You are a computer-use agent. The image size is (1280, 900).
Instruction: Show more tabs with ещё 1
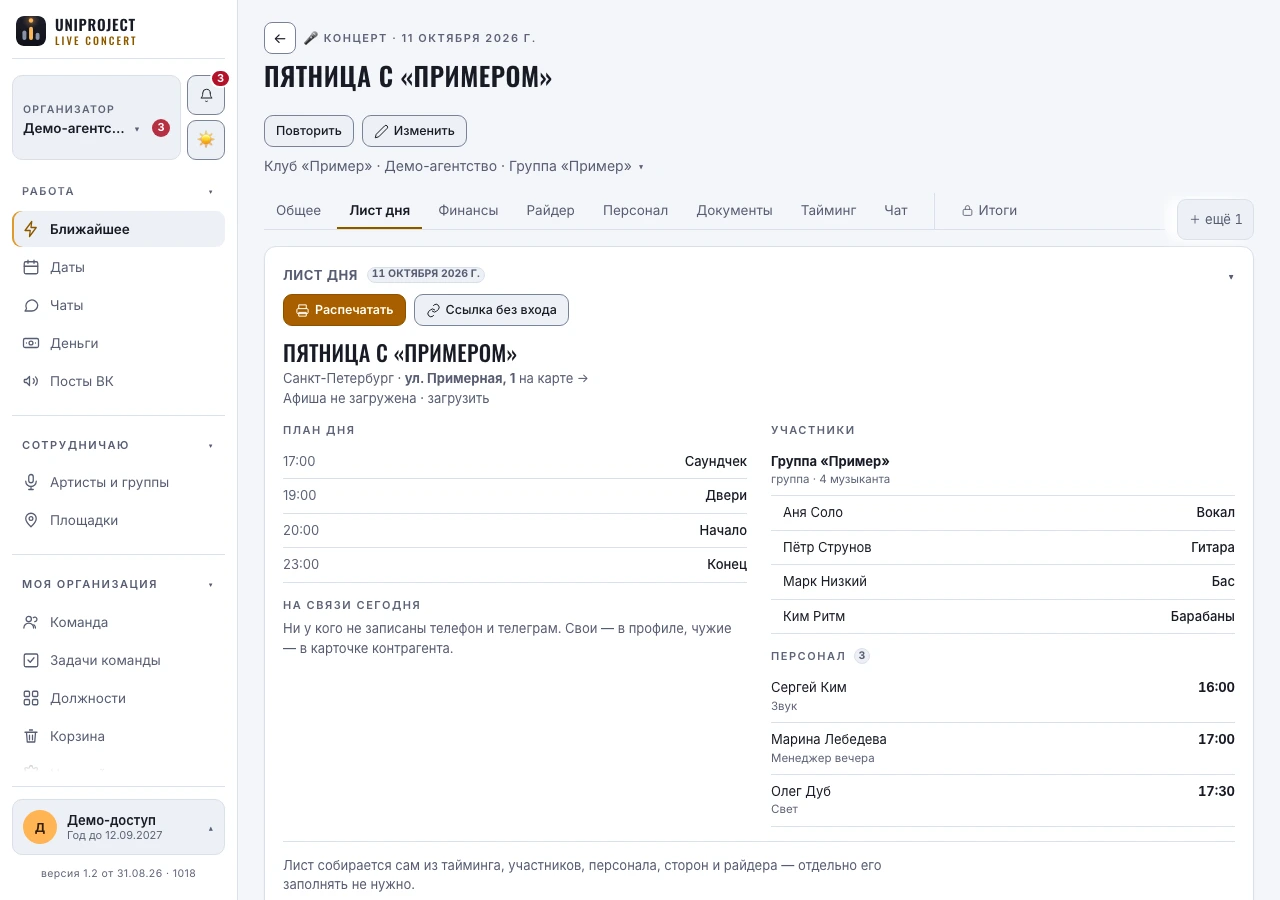(x=1215, y=219)
